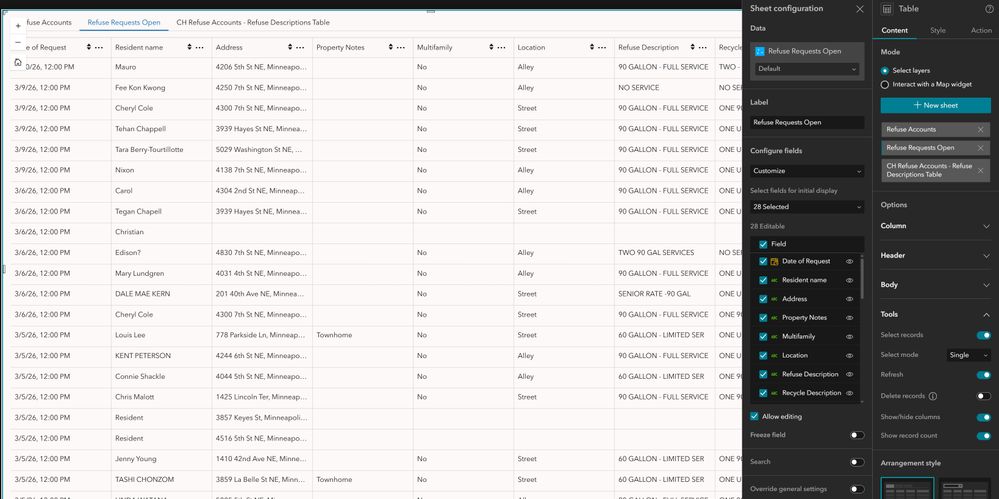Viewport: 999px width, 499px height.
Task: Toggle Multifamily field visibility eye
Action: click(849, 336)
